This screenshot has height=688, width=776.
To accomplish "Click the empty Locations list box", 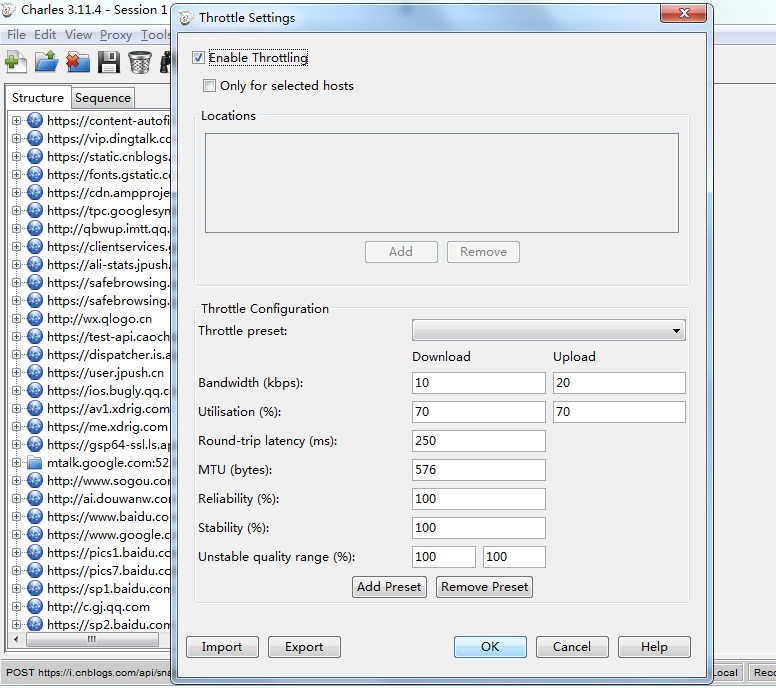I will coord(441,183).
